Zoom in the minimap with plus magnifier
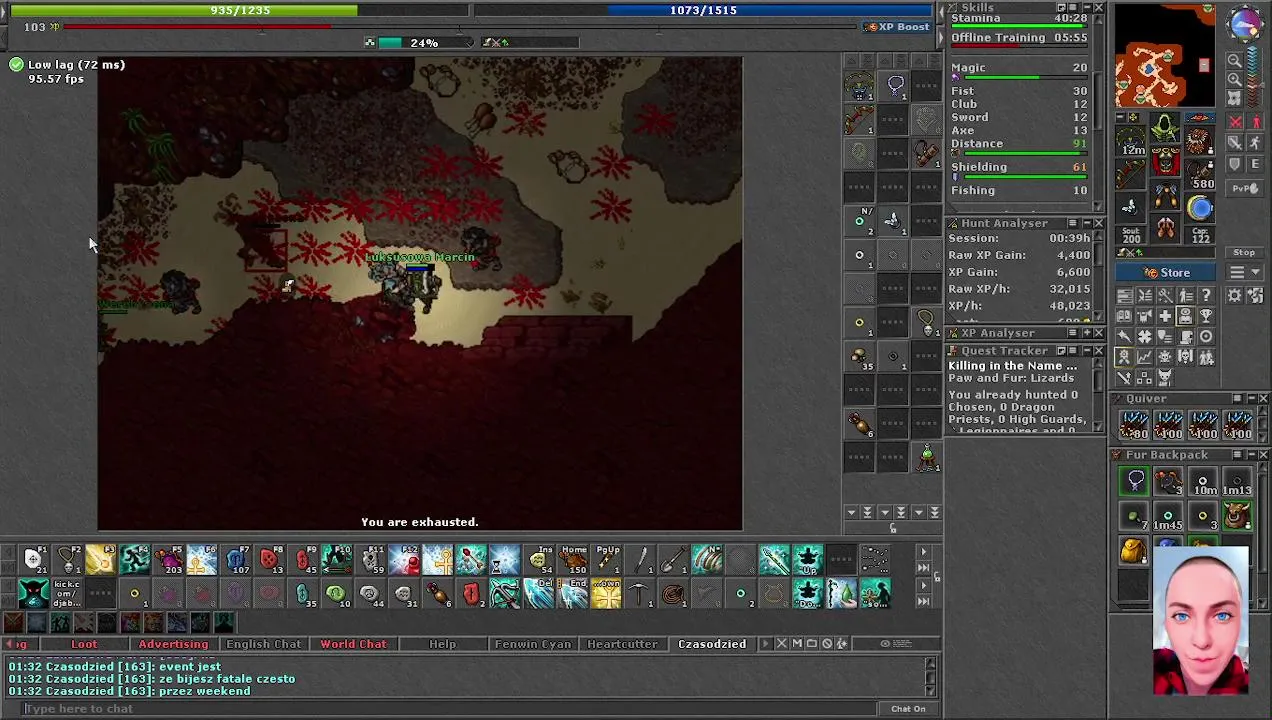1272x720 pixels. tap(1235, 80)
